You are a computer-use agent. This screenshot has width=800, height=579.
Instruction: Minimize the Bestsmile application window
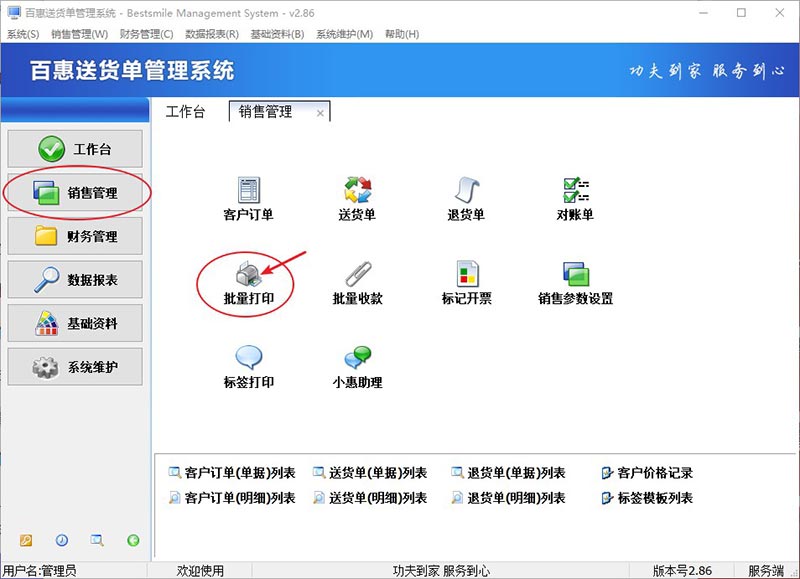704,13
